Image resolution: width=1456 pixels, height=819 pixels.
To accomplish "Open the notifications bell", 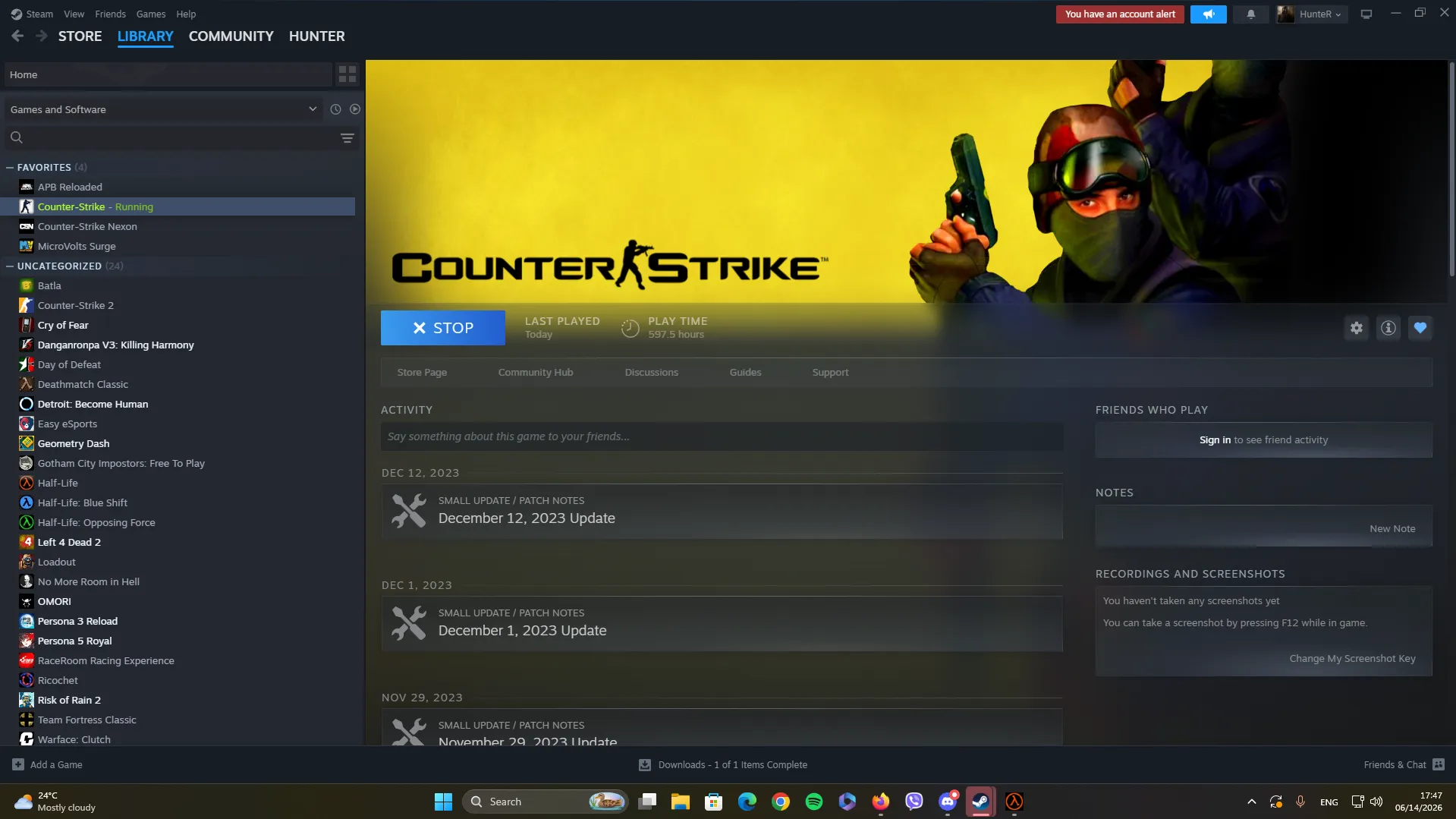I will point(1251,14).
